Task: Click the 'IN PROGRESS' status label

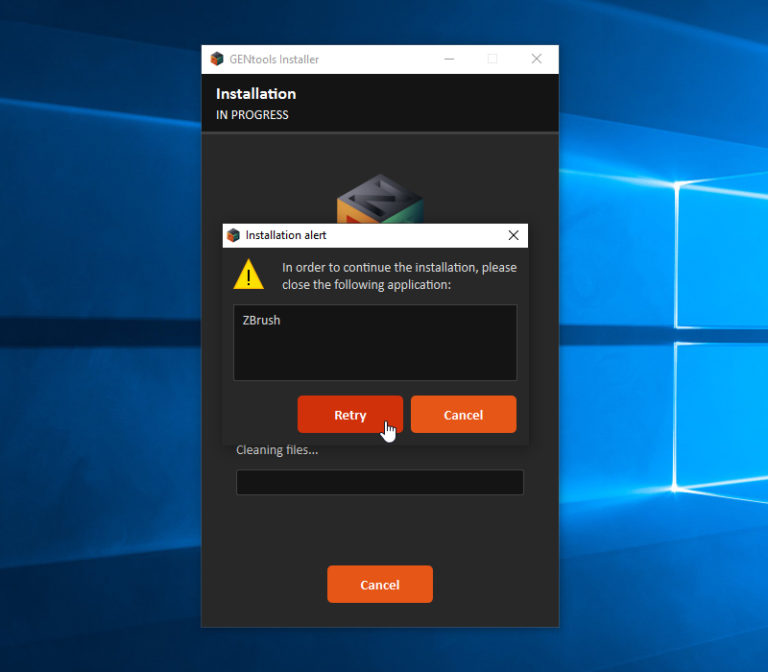Action: tap(252, 115)
